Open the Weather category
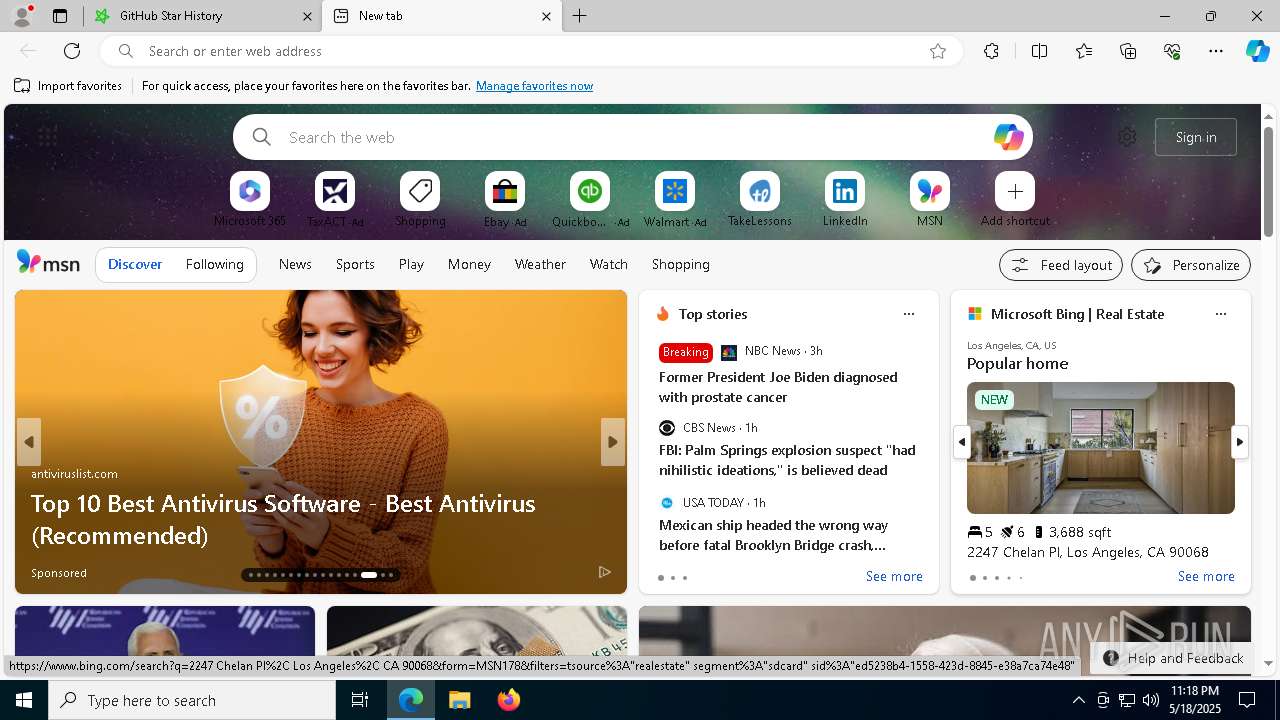This screenshot has height=720, width=1280. pyautogui.click(x=540, y=264)
